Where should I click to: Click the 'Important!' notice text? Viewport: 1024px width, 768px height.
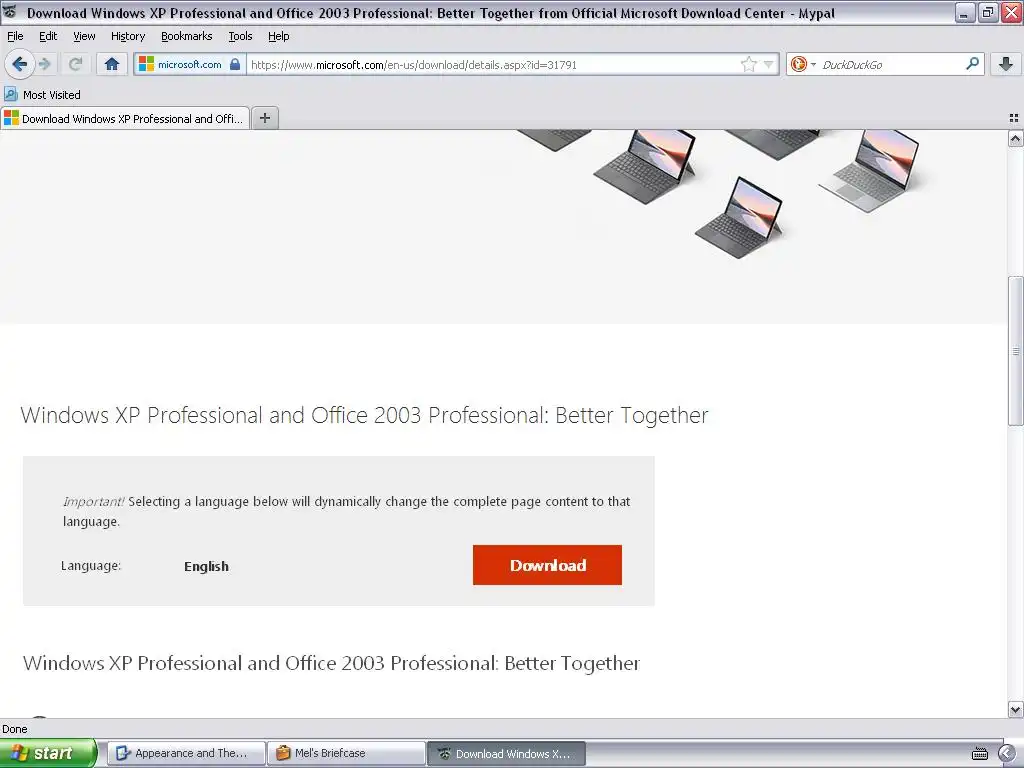pyautogui.click(x=93, y=502)
